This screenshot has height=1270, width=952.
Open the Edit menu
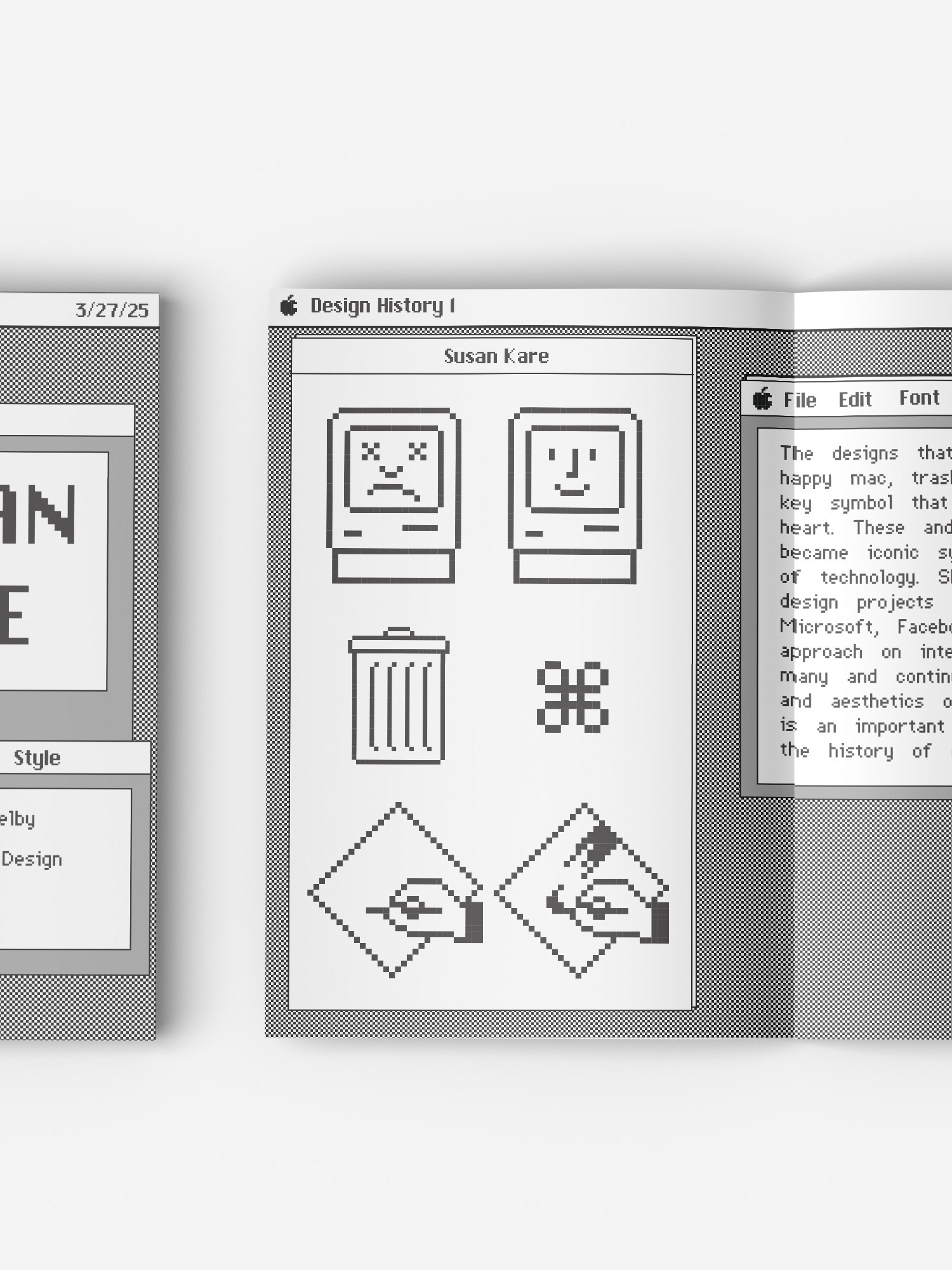click(855, 399)
